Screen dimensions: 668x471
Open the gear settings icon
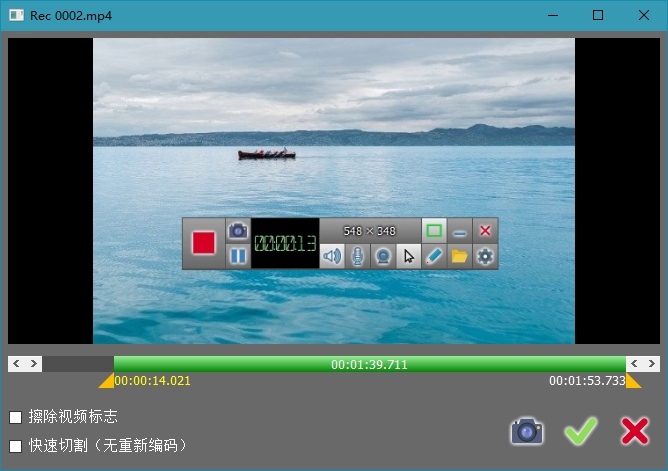click(485, 256)
